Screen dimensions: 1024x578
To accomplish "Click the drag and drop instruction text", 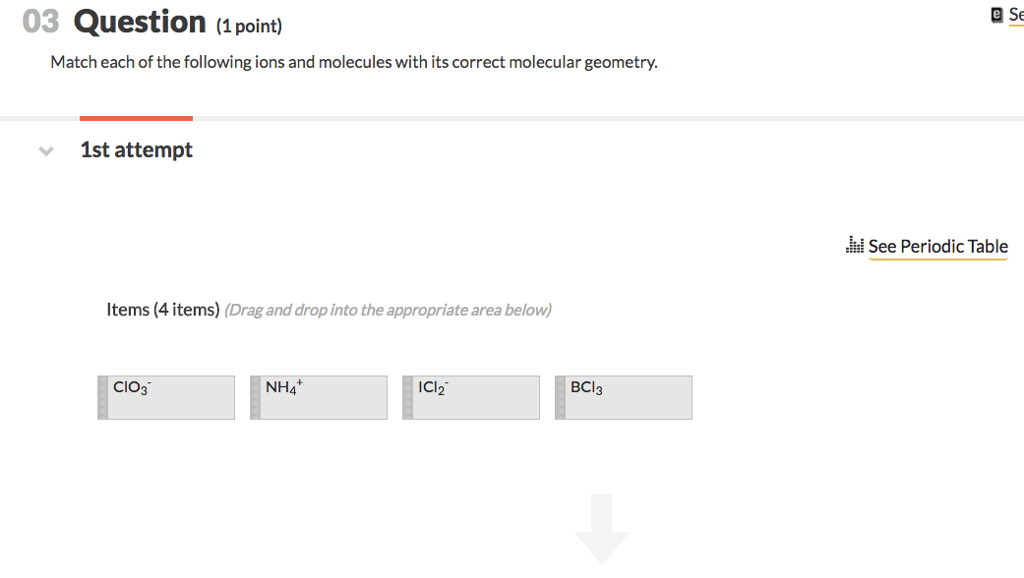I will tap(388, 310).
